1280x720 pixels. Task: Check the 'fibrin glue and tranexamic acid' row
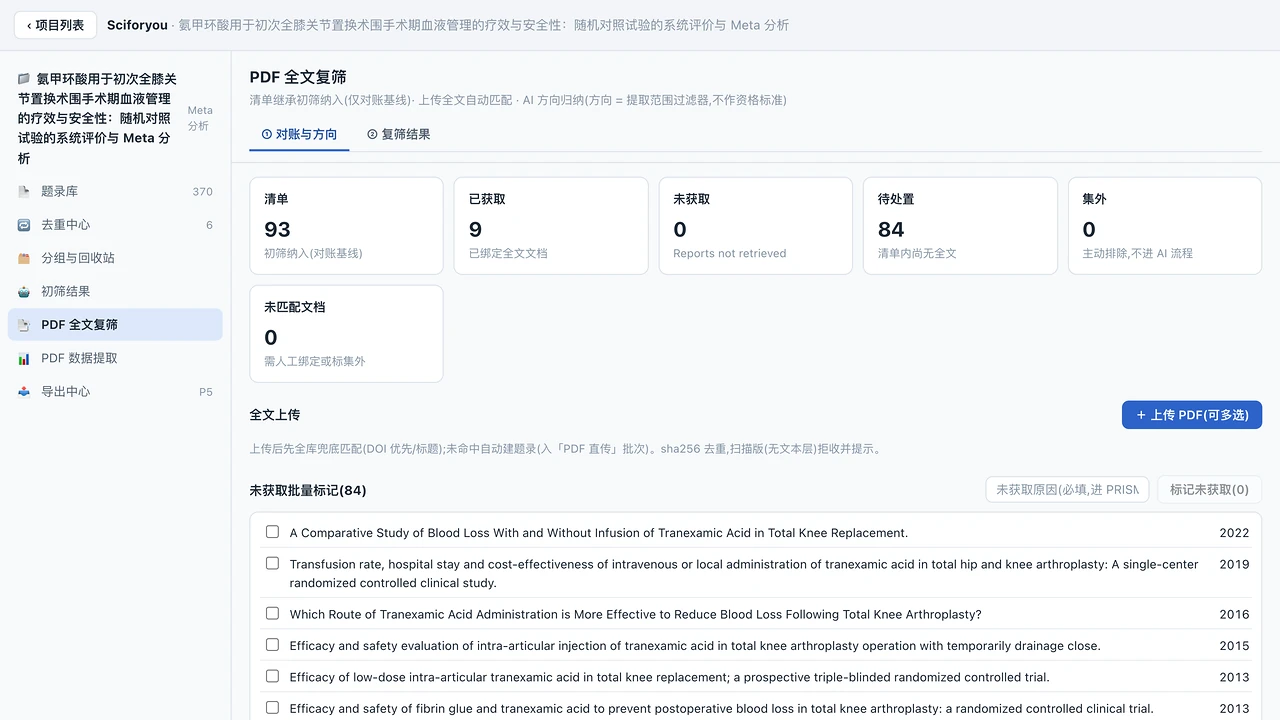pos(272,708)
